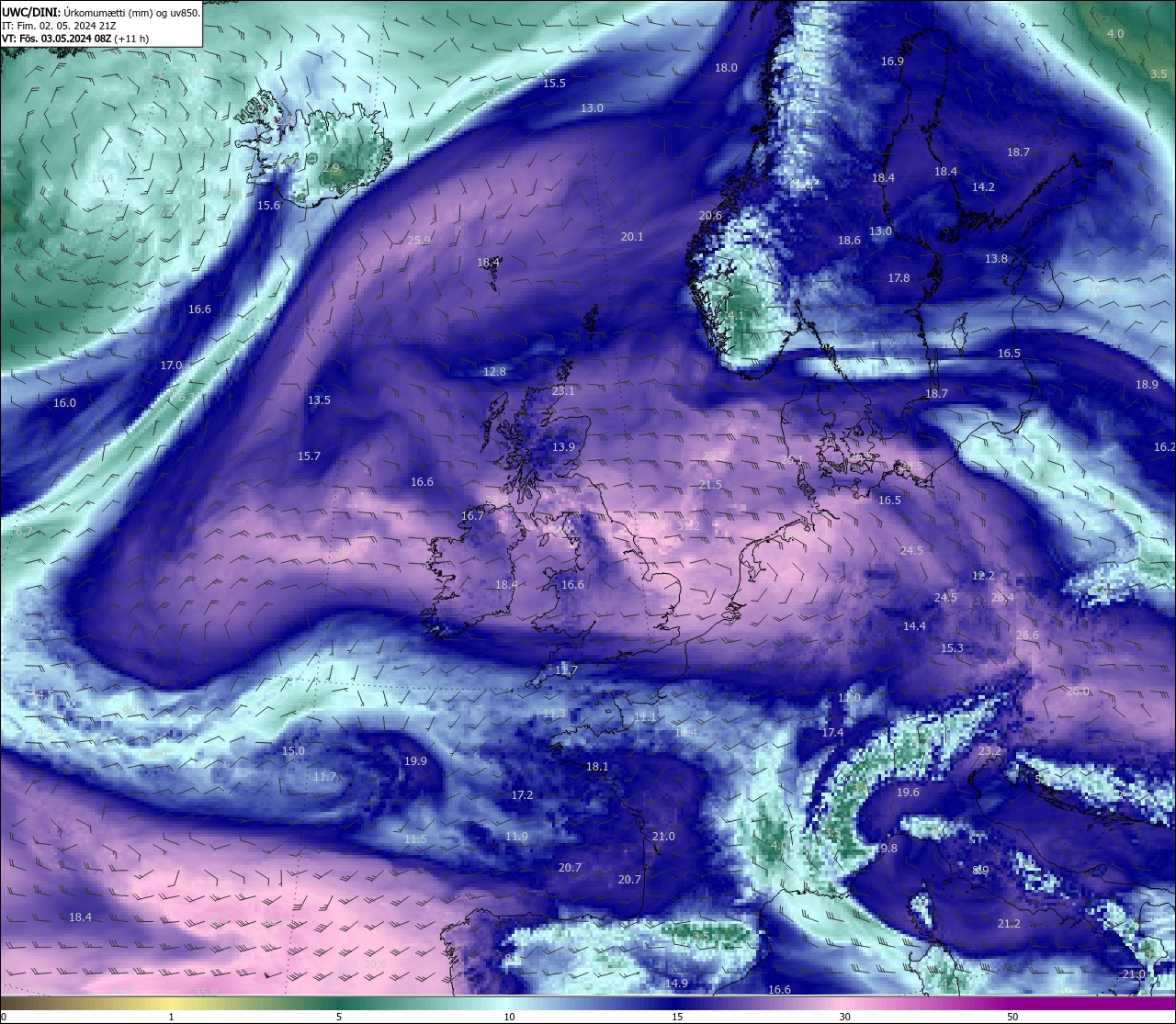Click the 13.8 value over the Baltics
The image size is (1176, 1024).
(x=996, y=259)
